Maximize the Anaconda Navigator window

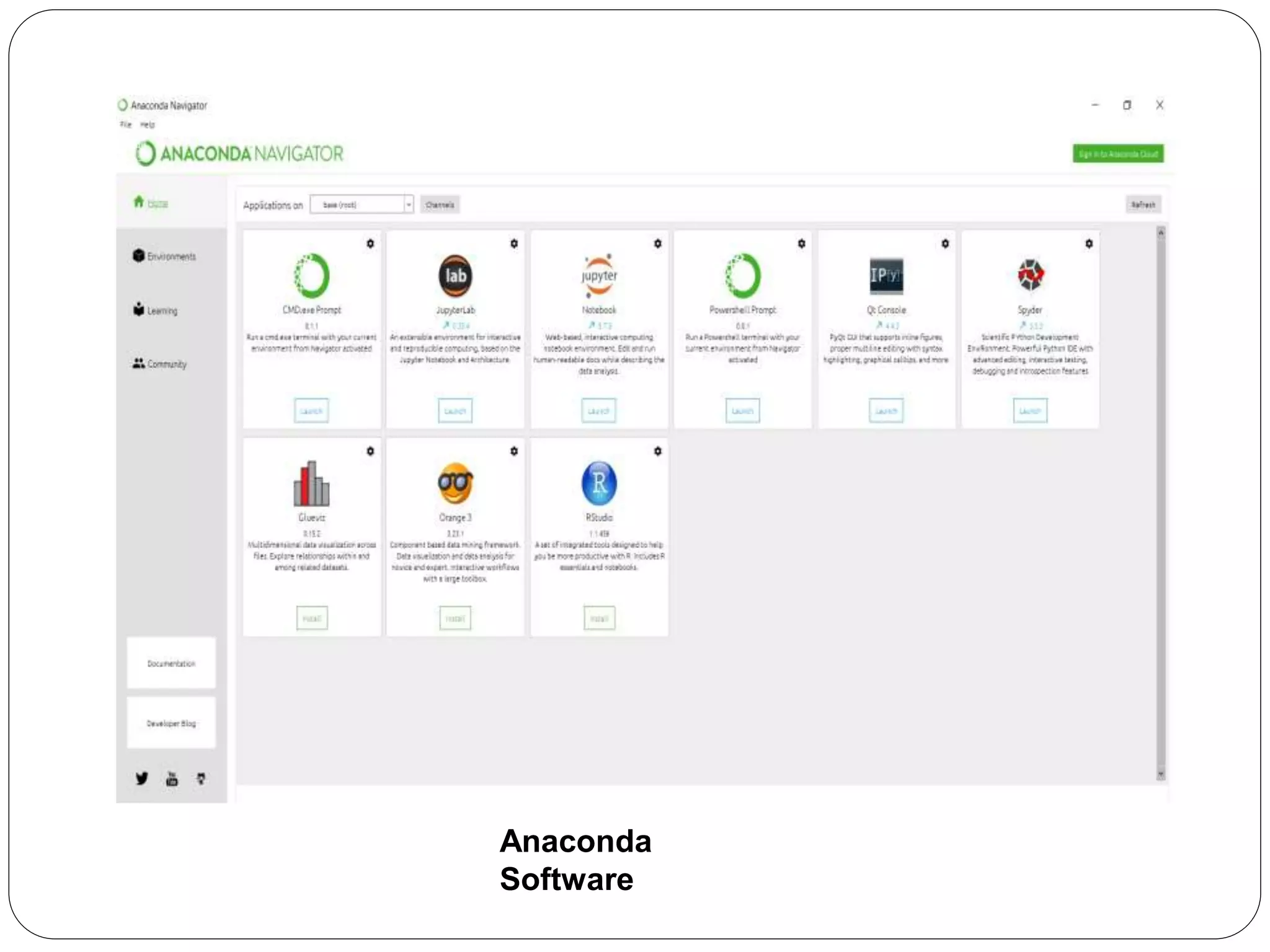pyautogui.click(x=1127, y=105)
